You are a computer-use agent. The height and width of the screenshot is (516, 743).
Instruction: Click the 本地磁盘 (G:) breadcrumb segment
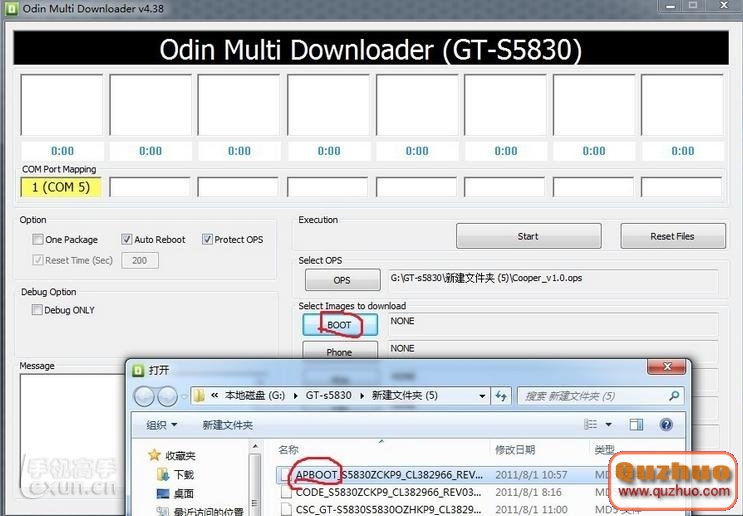(x=255, y=395)
